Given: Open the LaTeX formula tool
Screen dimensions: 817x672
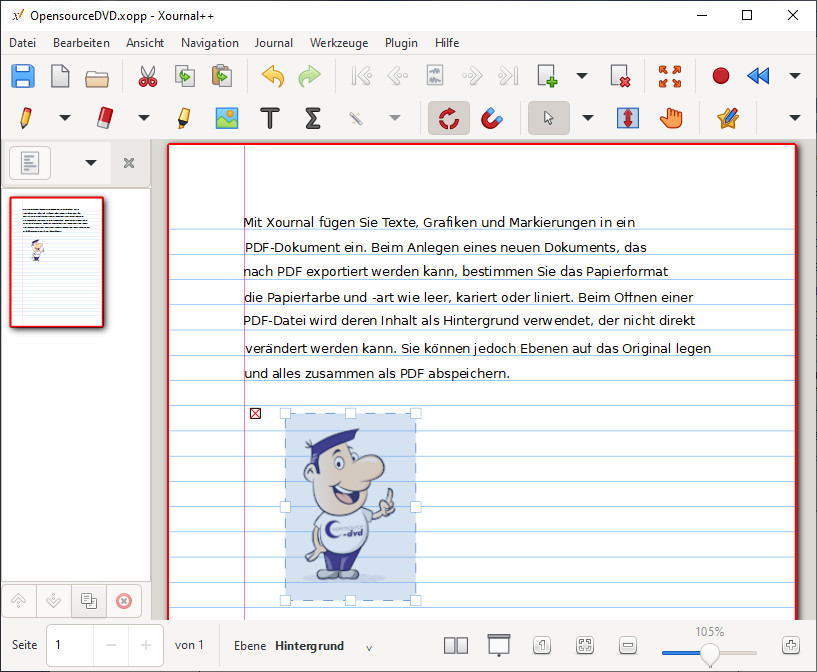Looking at the screenshot, I should pos(312,118).
